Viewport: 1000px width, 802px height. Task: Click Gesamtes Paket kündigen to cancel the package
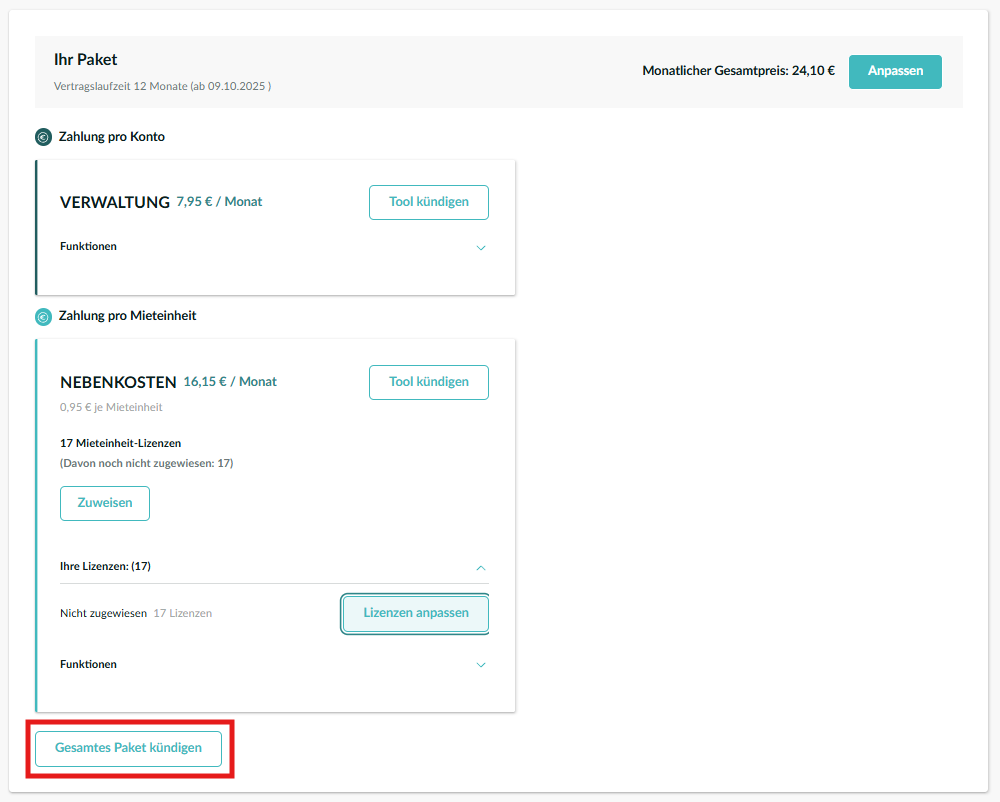tap(128, 748)
